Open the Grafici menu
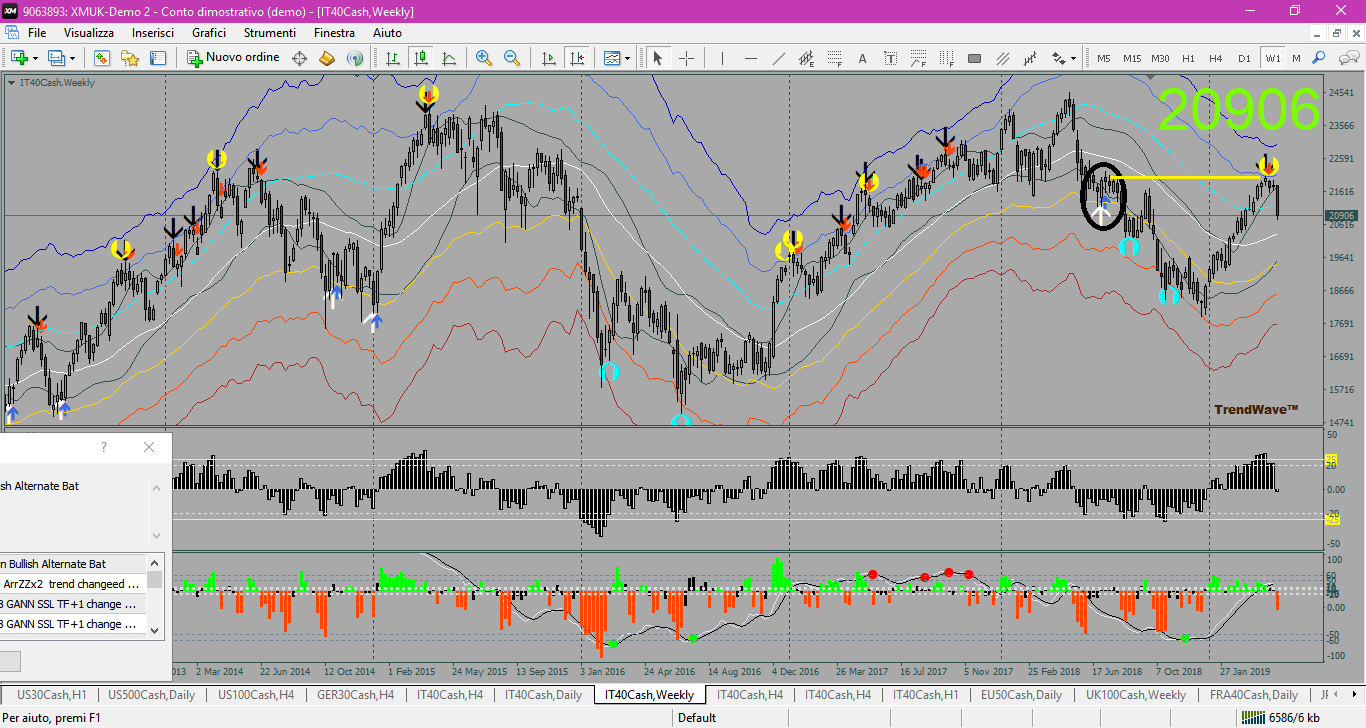This screenshot has height=728, width=1366. point(209,33)
